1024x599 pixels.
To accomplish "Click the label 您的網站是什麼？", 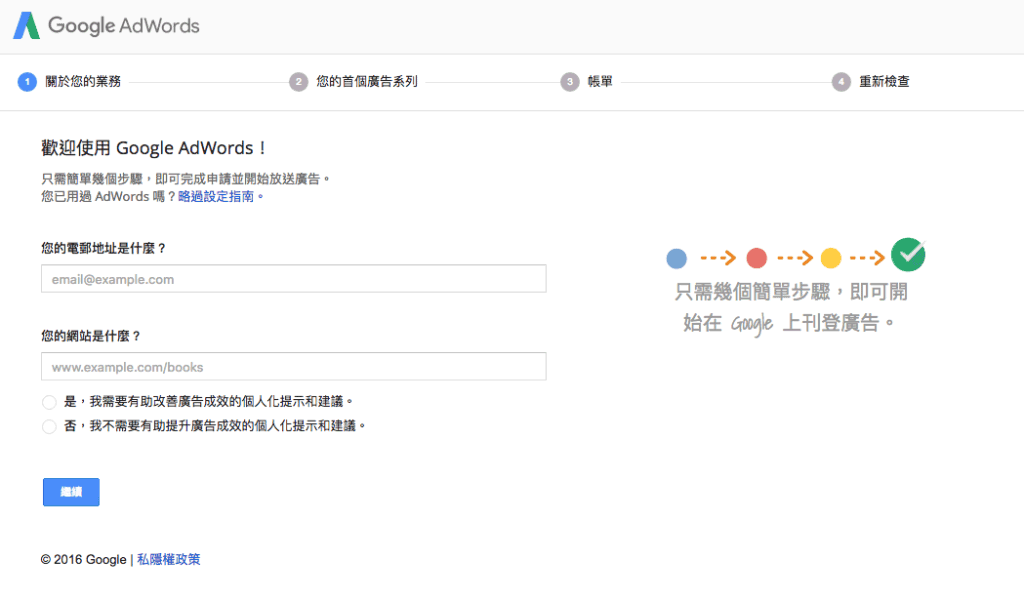I will (91, 336).
